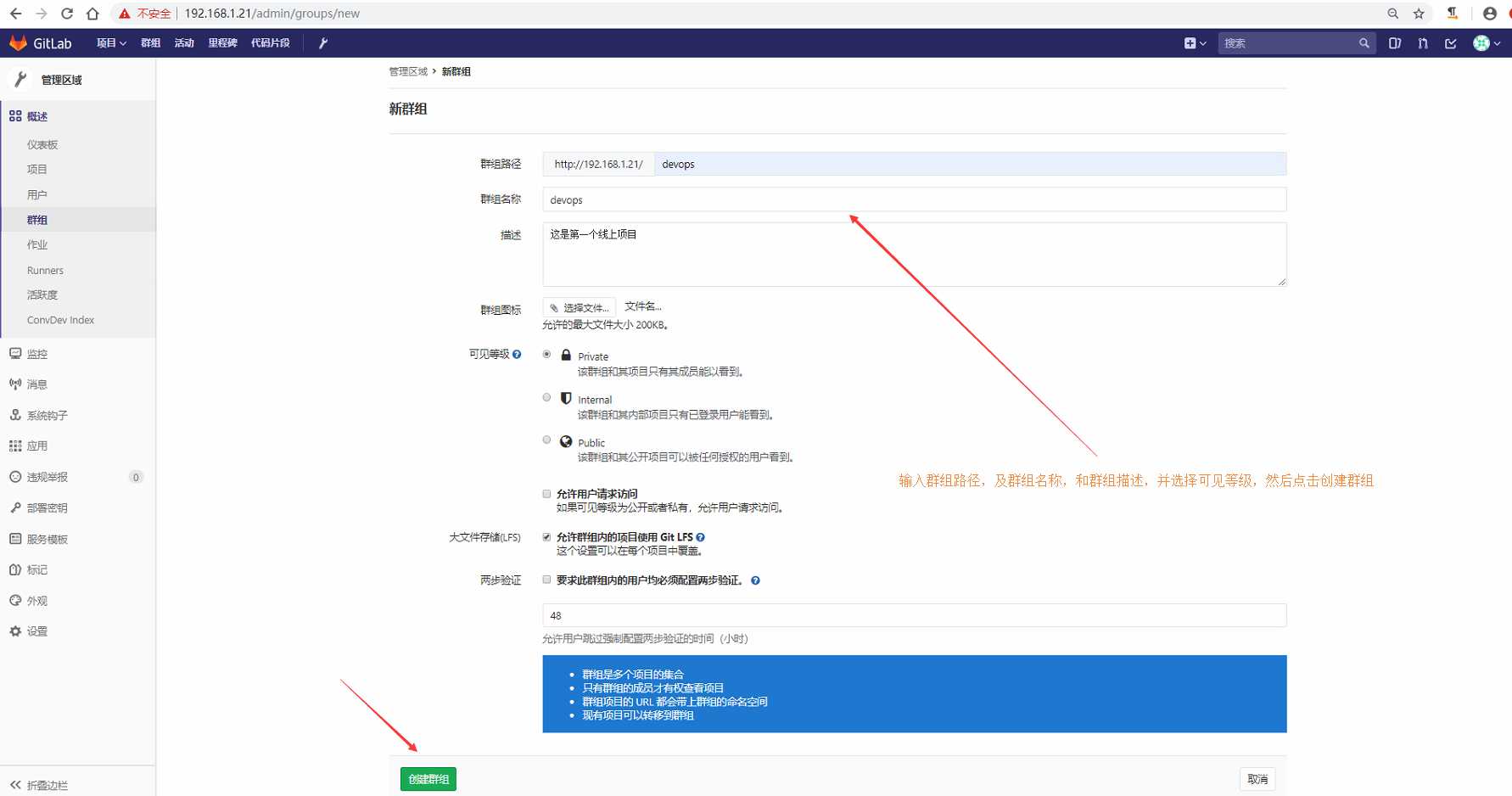Click the GitLab fox logo

[18, 42]
